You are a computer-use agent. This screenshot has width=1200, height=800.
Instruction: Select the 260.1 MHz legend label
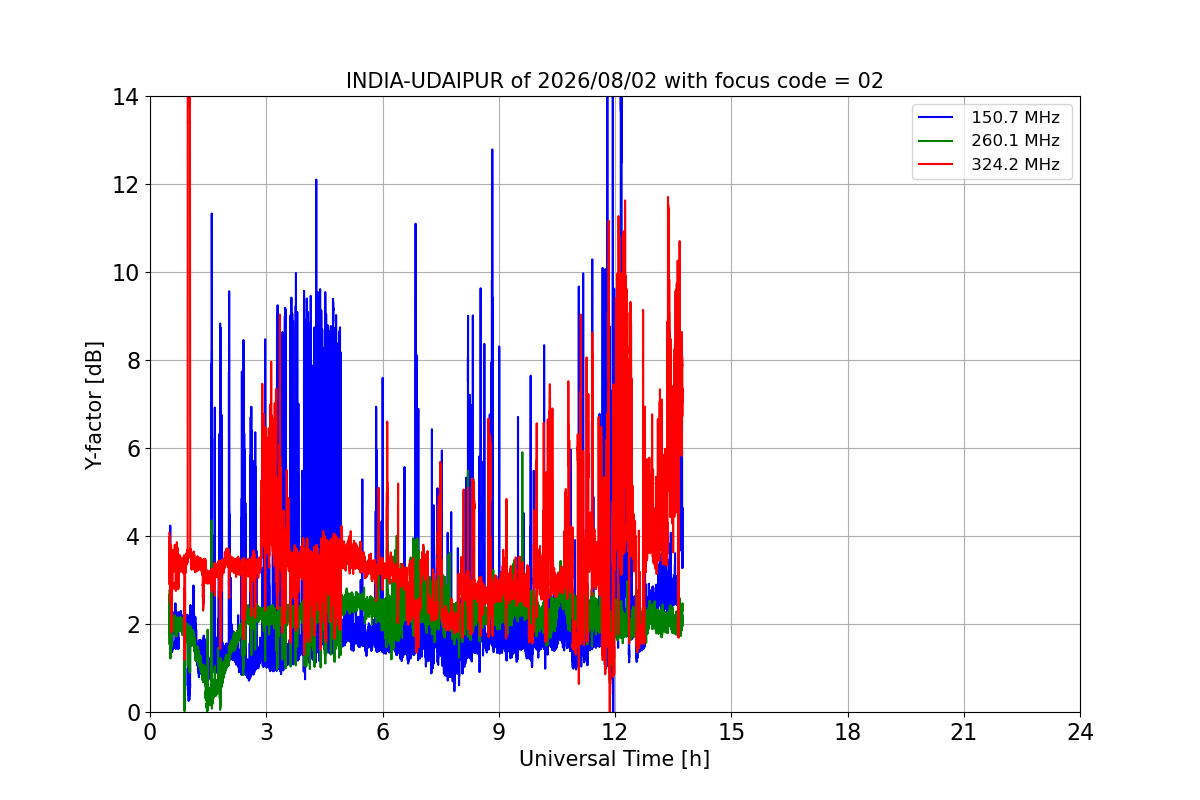1015,141
